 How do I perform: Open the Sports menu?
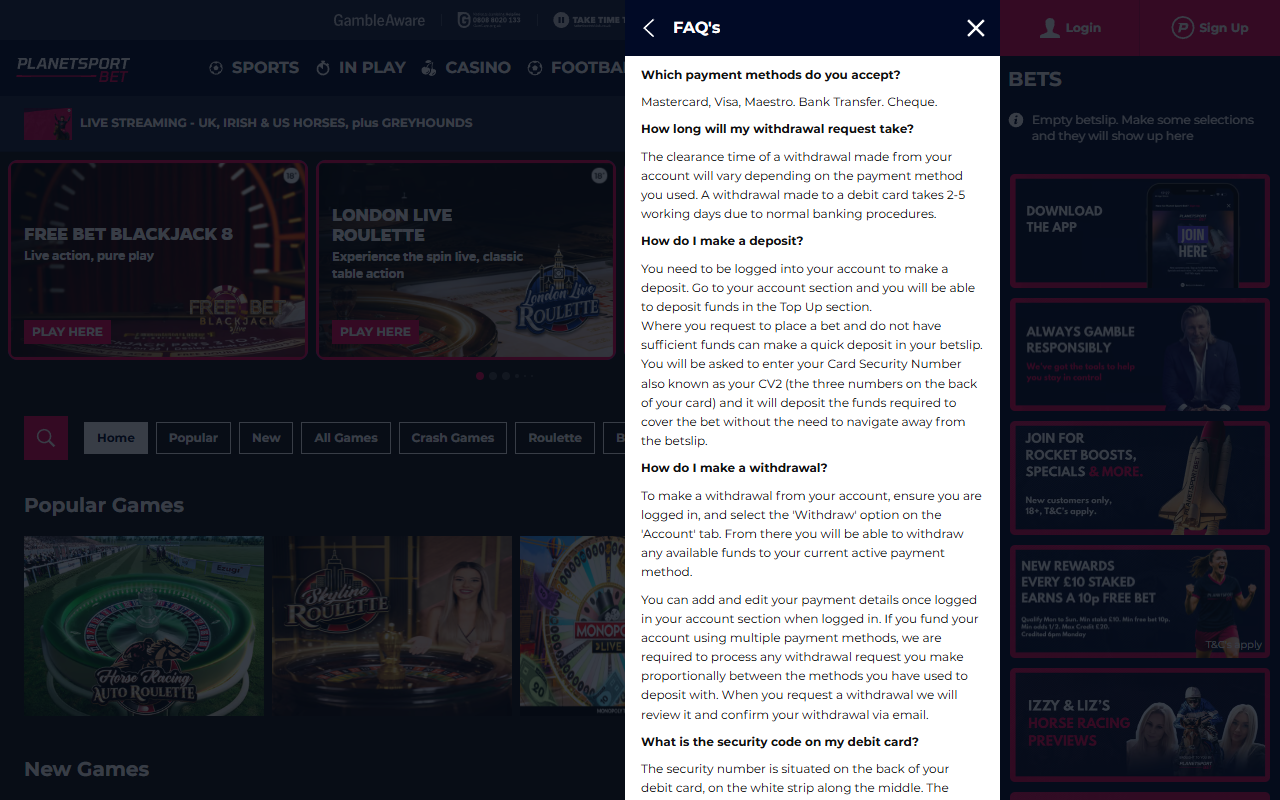pos(254,68)
